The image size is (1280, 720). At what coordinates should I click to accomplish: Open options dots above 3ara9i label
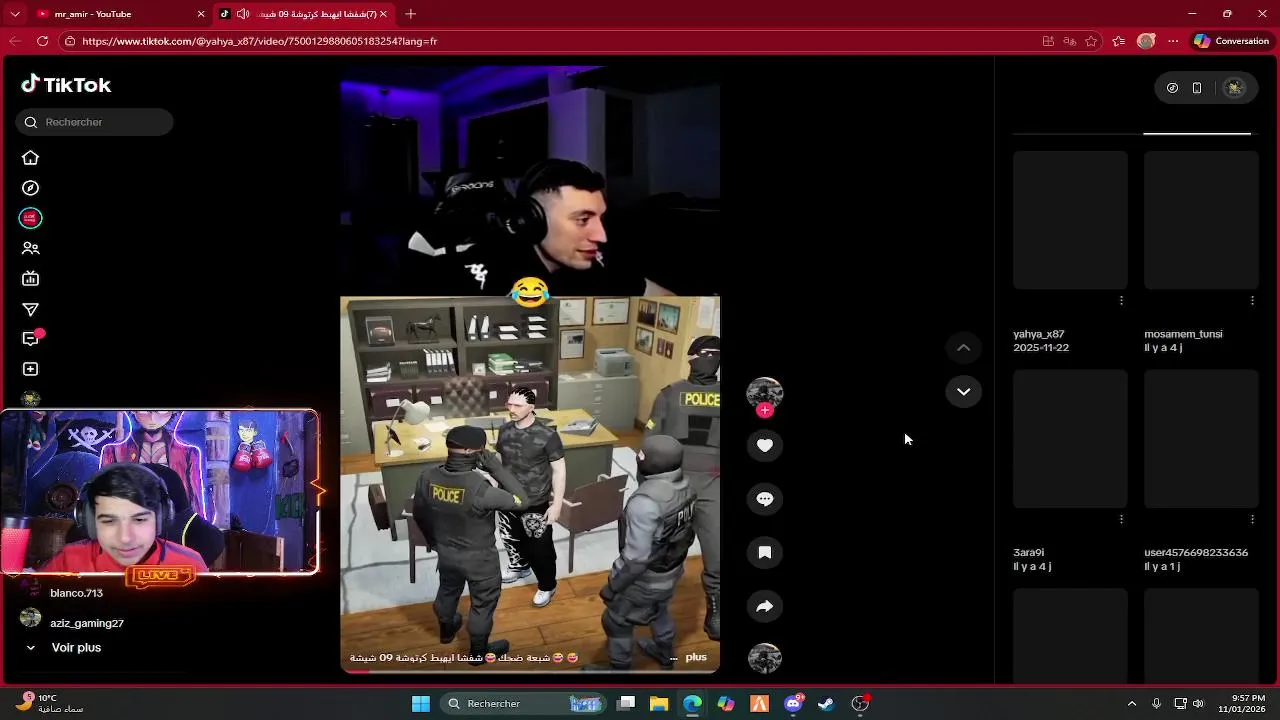pyautogui.click(x=1121, y=519)
